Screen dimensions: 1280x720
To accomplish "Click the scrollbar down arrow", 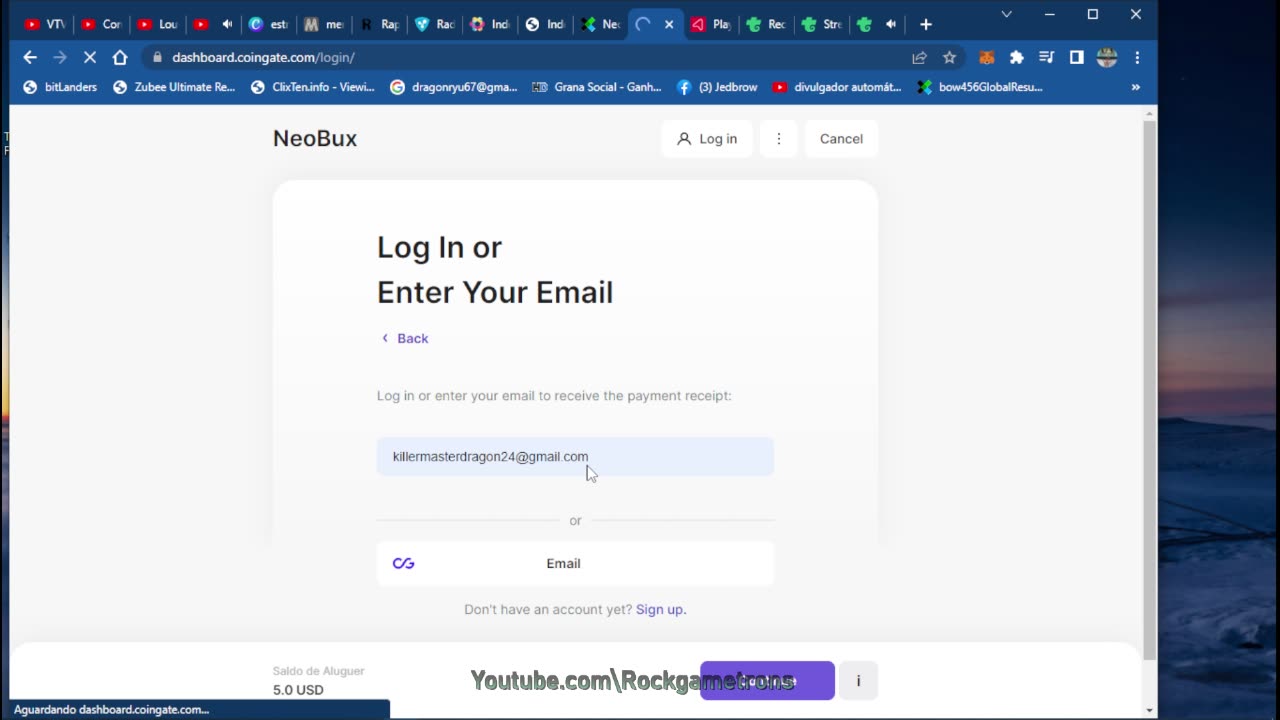I will coord(1149,711).
